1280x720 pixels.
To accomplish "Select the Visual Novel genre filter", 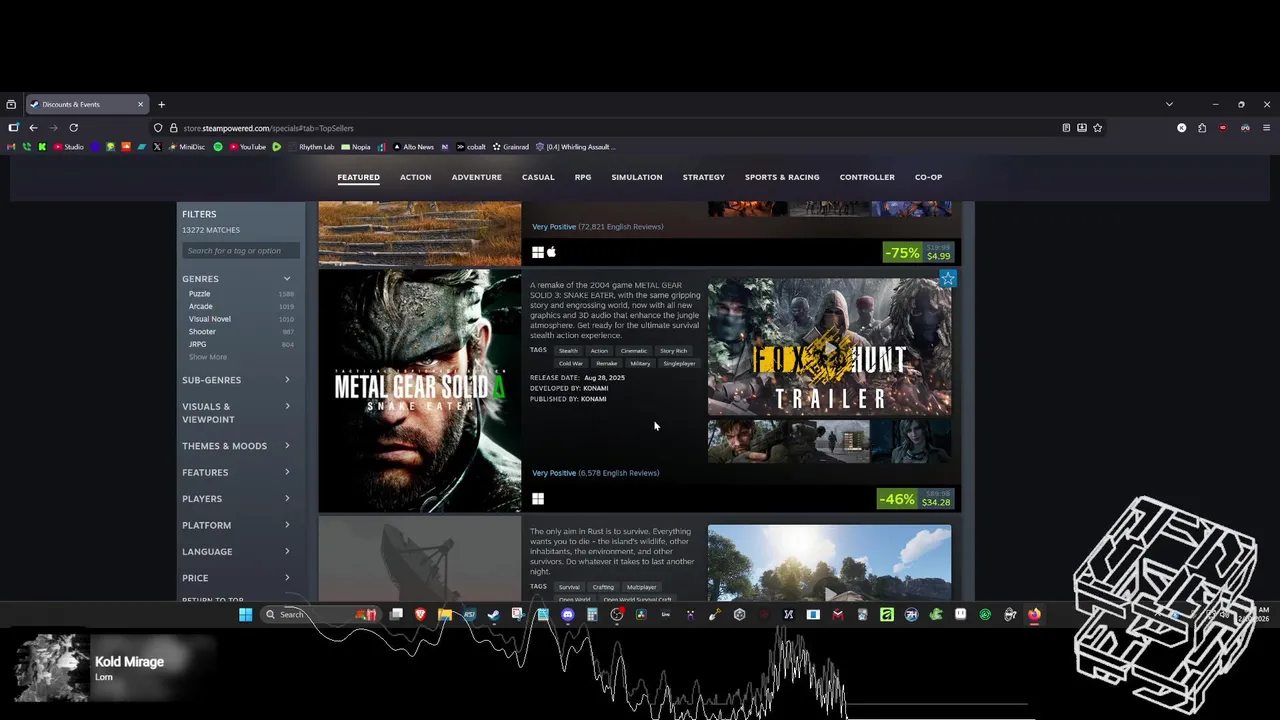I will pos(209,319).
